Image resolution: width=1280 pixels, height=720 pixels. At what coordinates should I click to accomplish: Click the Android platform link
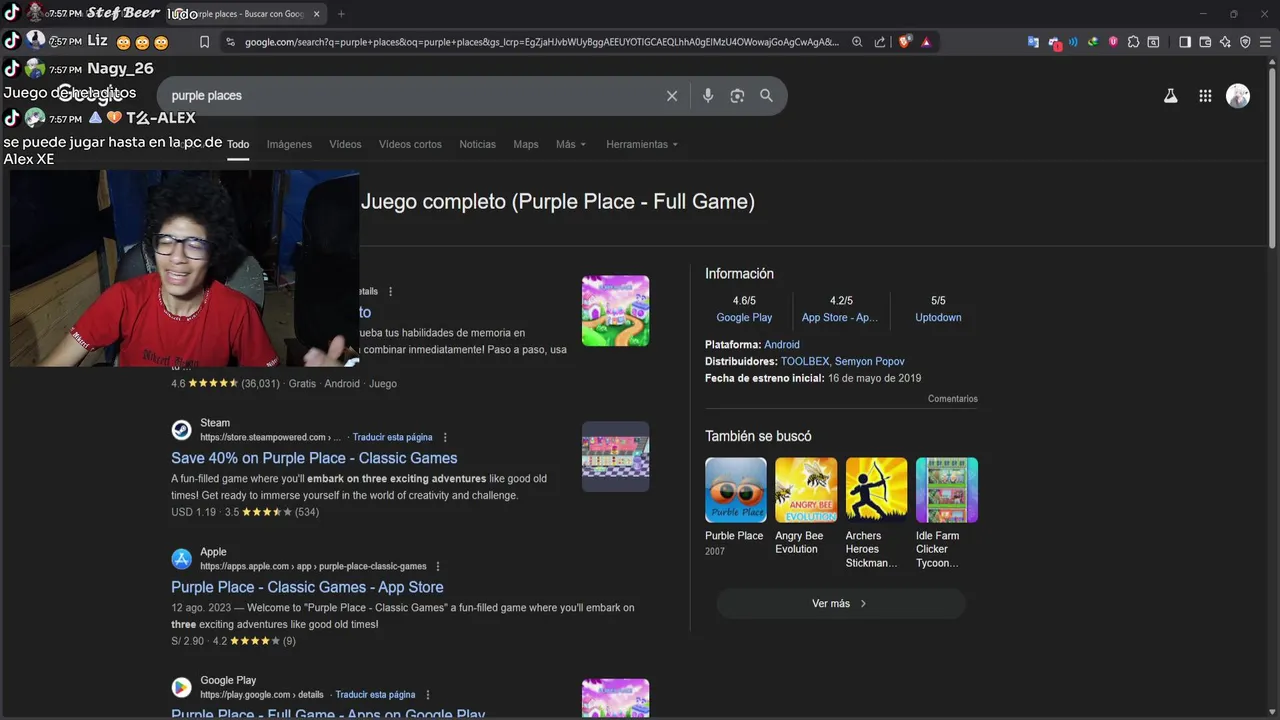click(x=782, y=344)
